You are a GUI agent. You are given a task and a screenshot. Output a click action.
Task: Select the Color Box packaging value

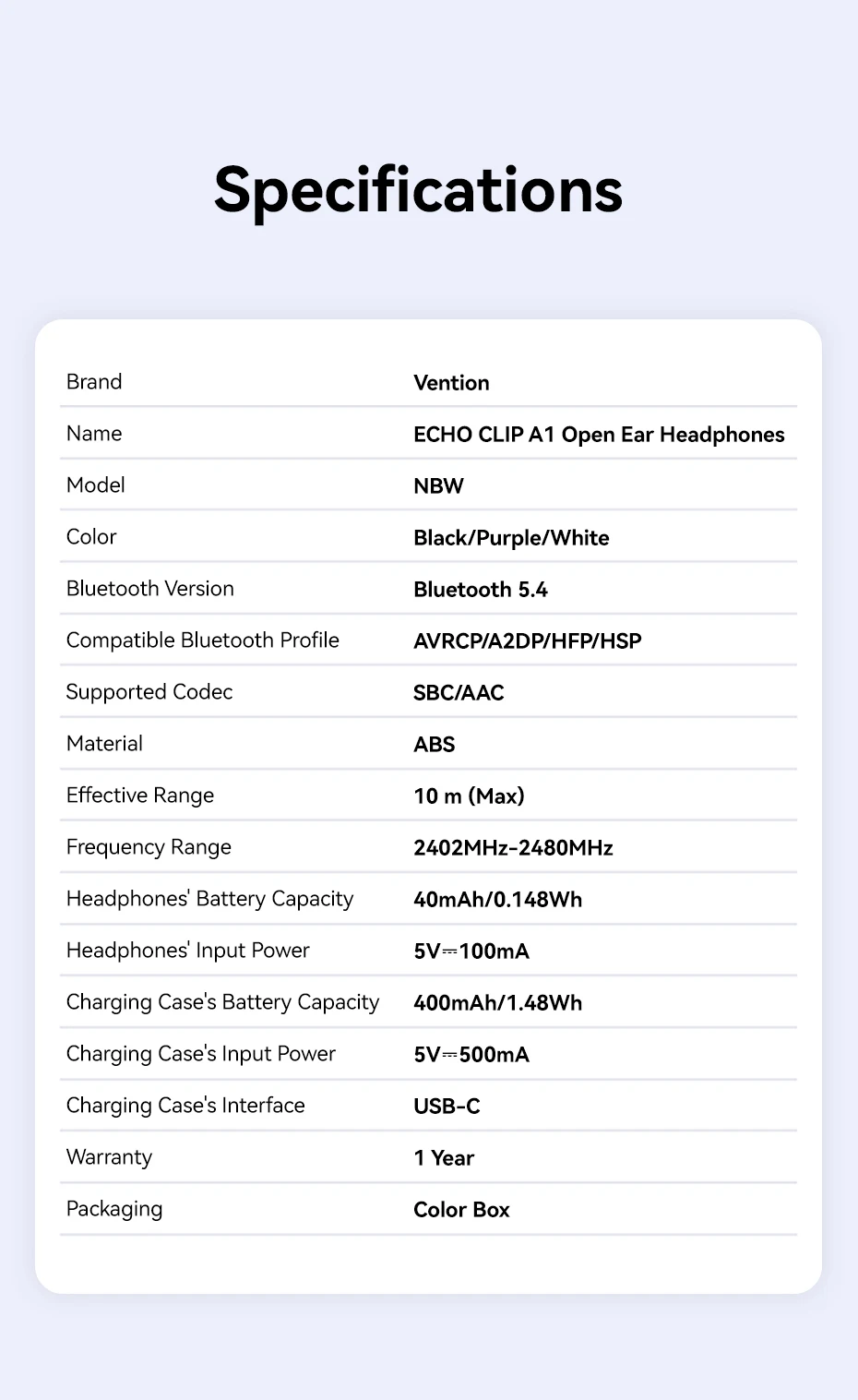point(461,1210)
